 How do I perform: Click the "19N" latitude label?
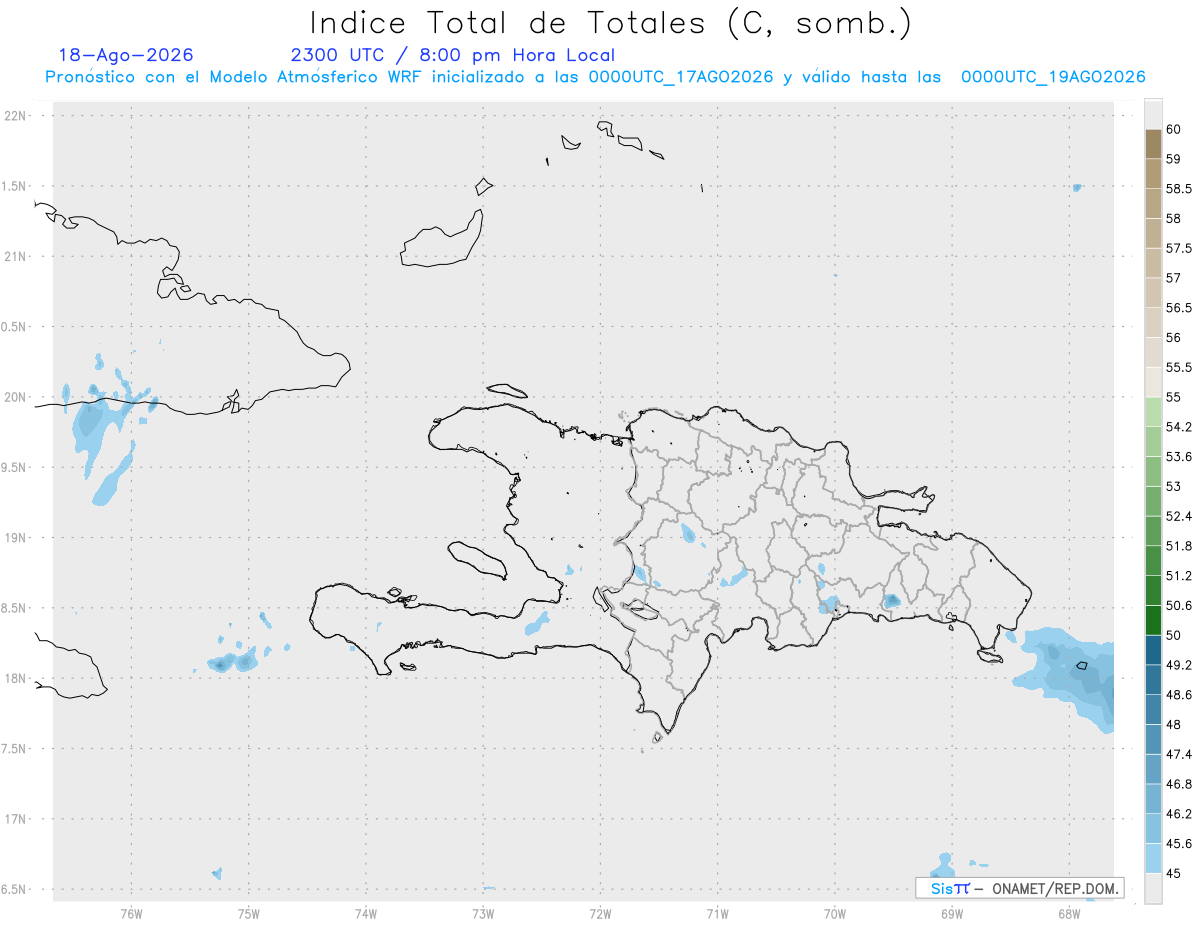click(x=15, y=537)
